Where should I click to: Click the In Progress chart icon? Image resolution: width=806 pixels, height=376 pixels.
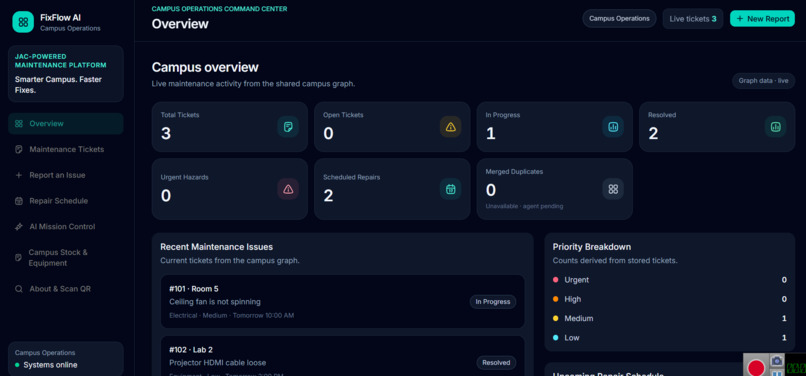click(613, 127)
